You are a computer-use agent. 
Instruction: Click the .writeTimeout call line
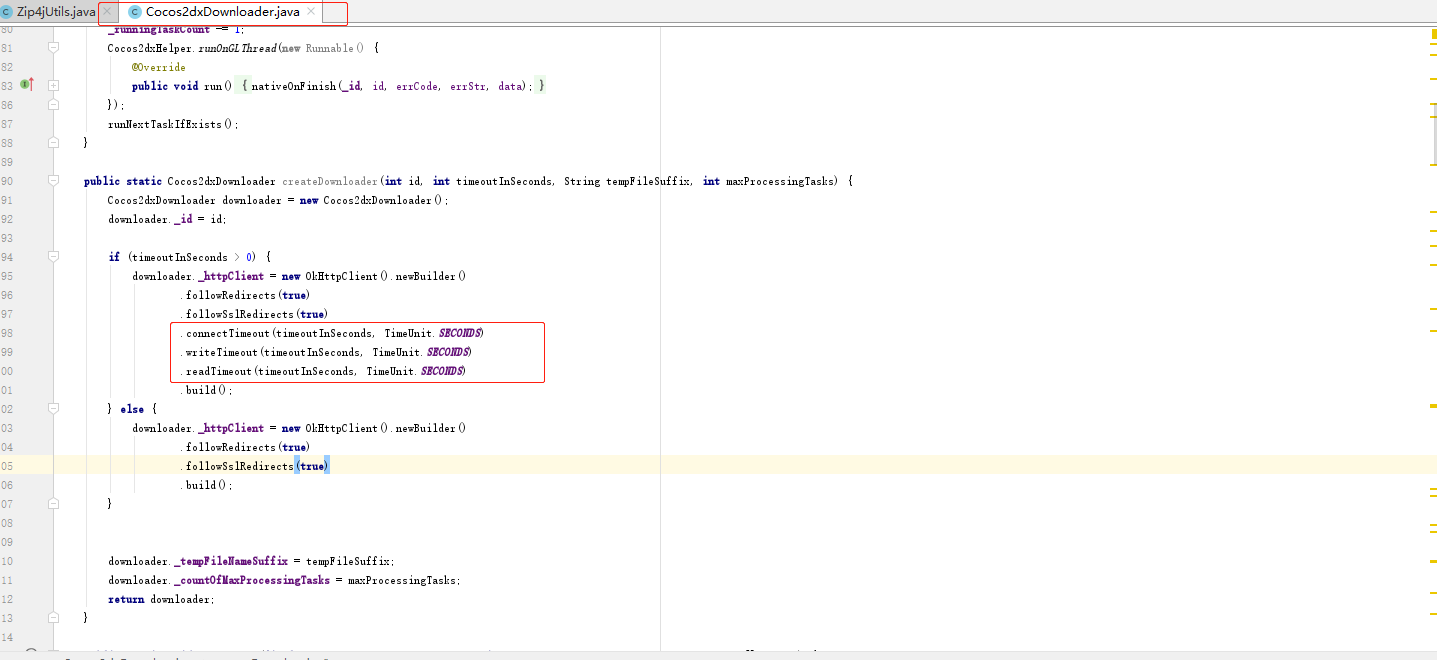coord(326,352)
